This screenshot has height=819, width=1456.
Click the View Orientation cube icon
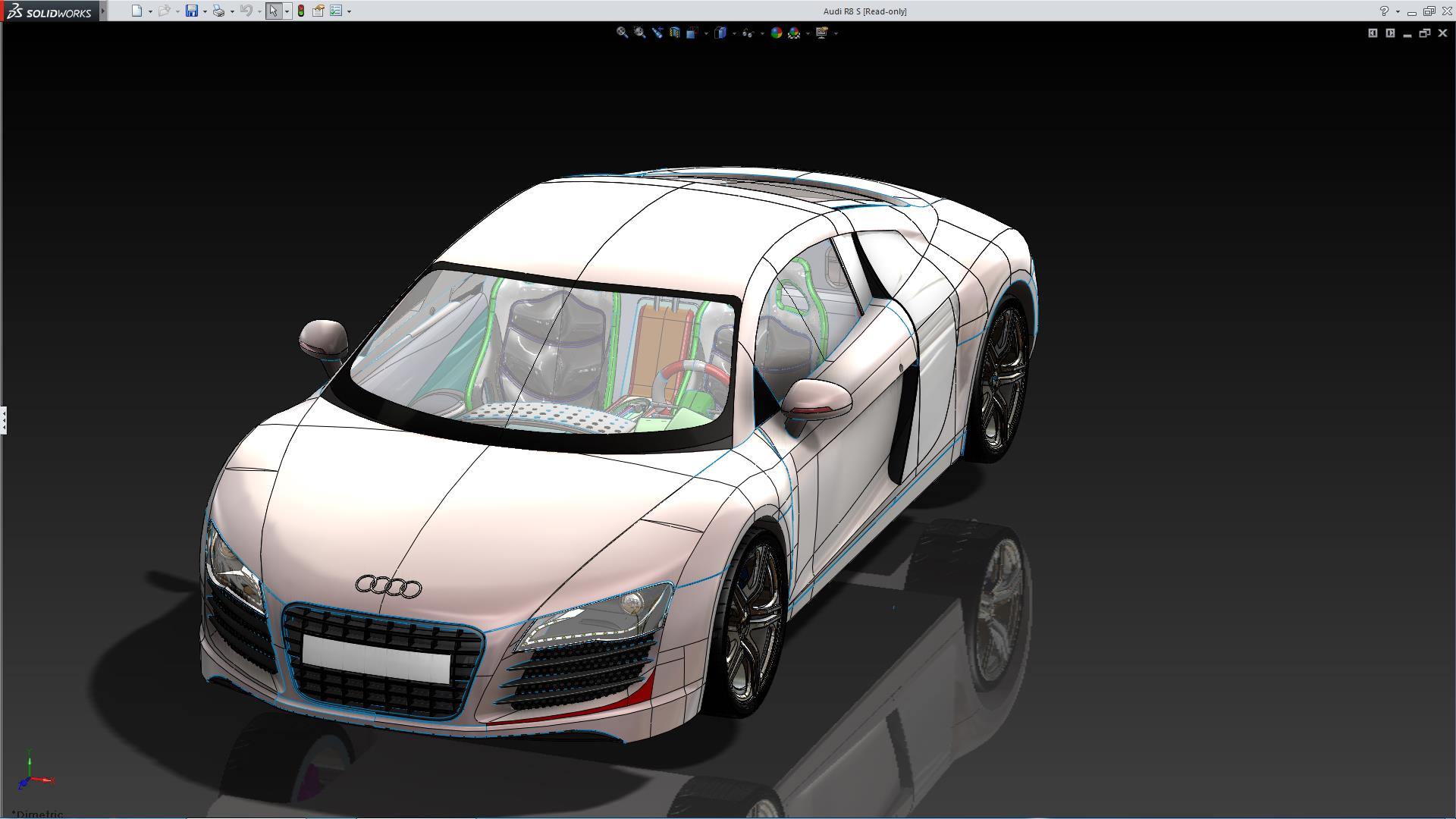[x=692, y=33]
